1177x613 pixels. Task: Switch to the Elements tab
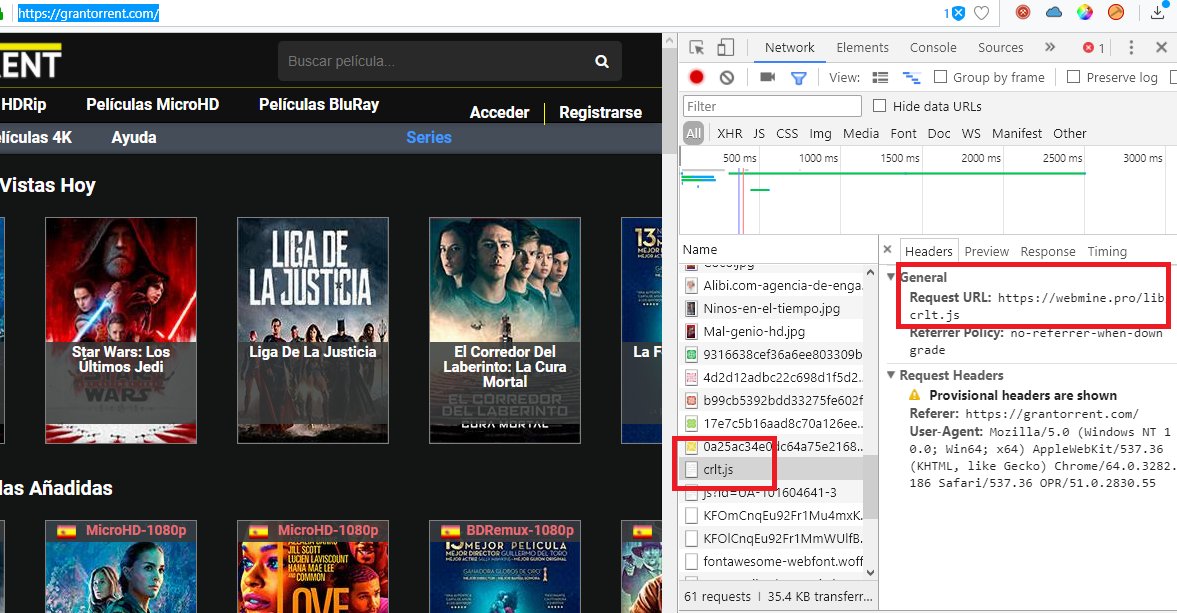862,47
